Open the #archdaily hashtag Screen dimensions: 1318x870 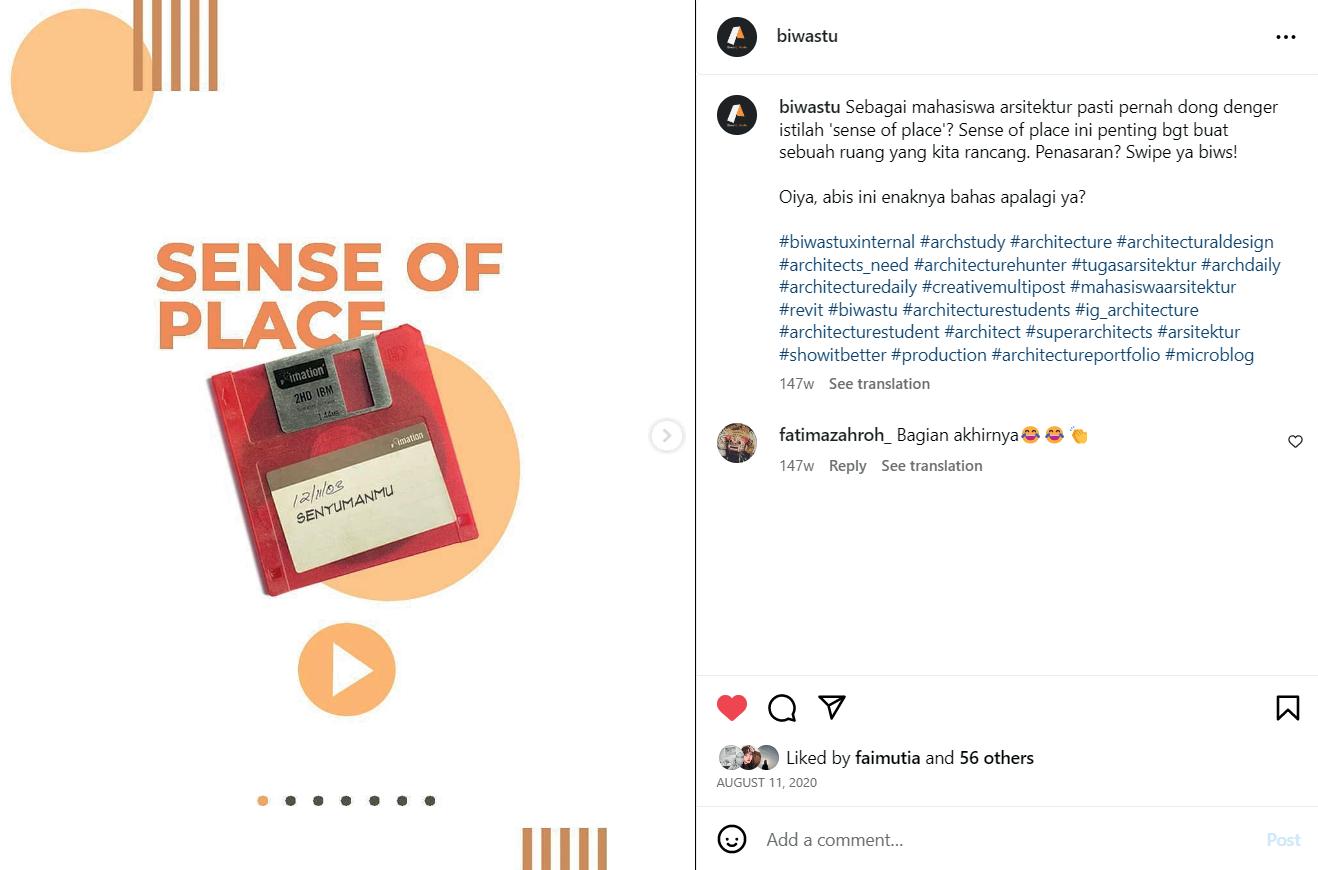click(x=1240, y=265)
